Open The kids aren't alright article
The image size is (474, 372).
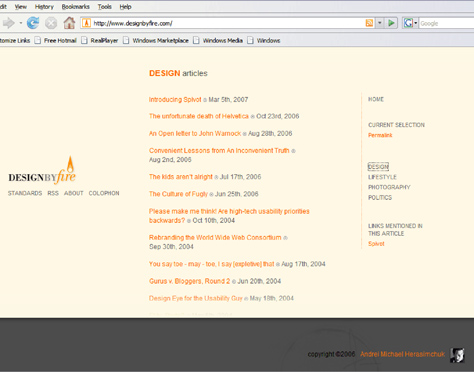(181, 177)
